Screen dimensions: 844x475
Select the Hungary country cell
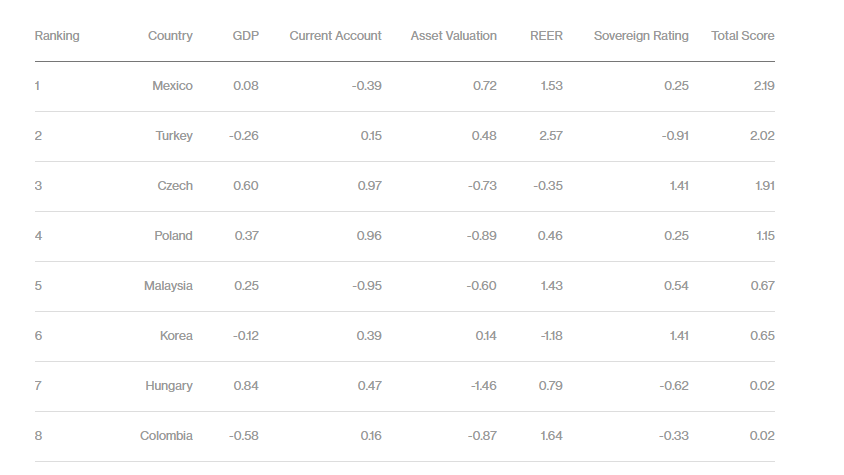(169, 386)
